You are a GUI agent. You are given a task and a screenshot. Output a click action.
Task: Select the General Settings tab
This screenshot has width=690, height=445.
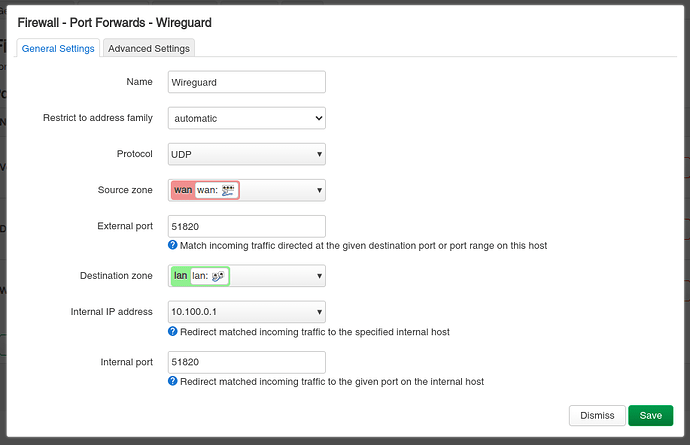[58, 48]
